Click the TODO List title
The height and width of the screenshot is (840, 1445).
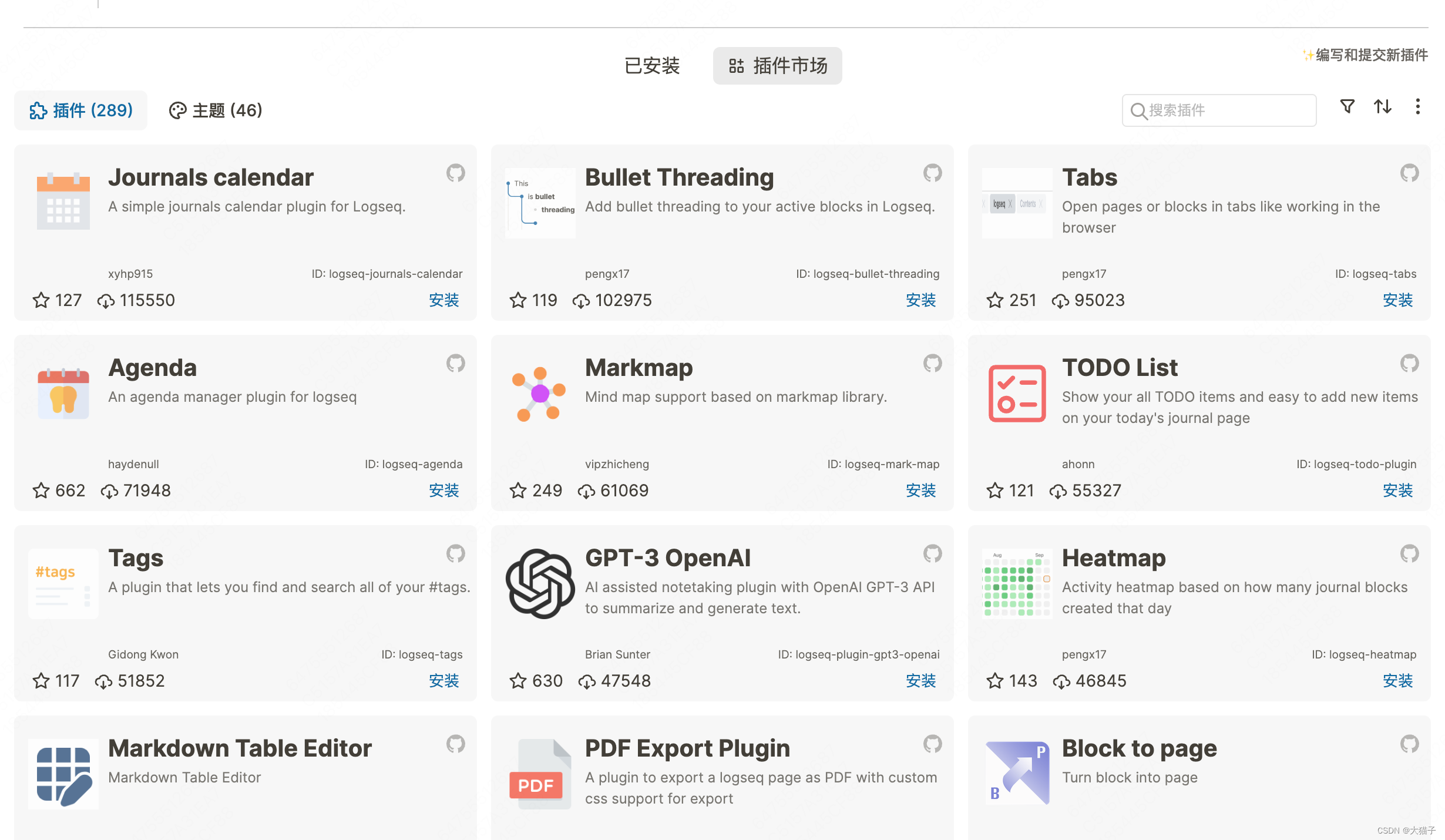pos(1120,368)
